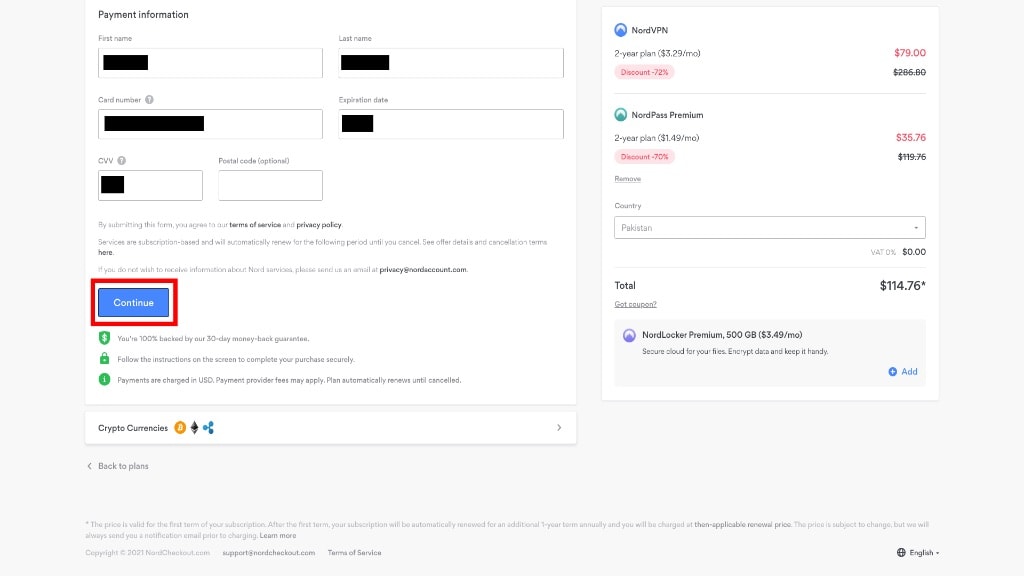The width and height of the screenshot is (1024, 576).
Task: Click the Discount -70% badge
Action: pos(644,157)
